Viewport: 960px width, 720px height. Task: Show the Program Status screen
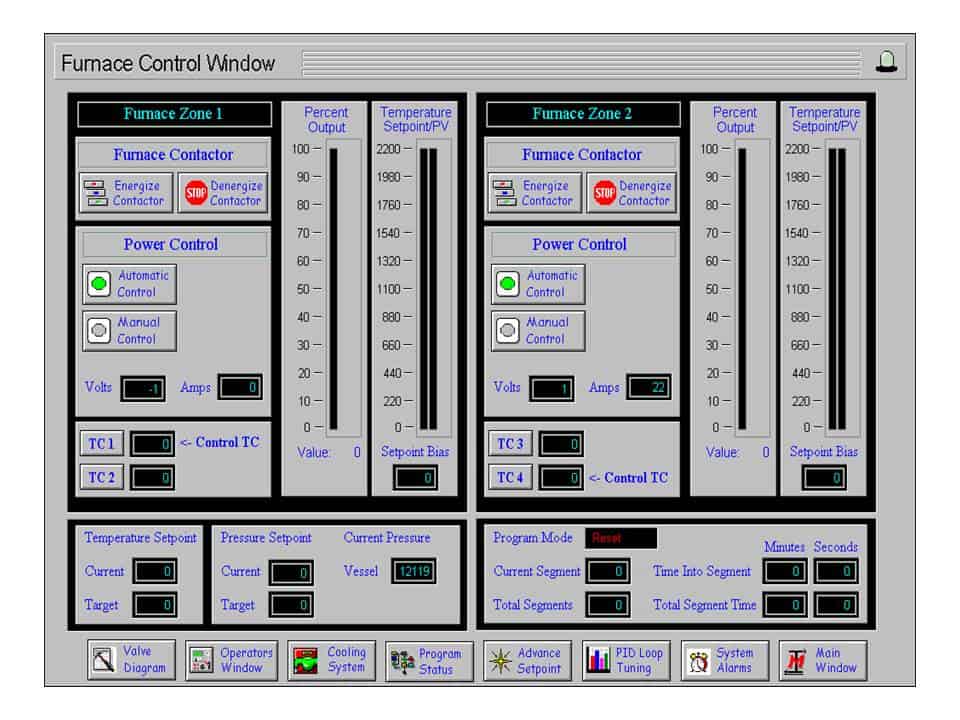(x=427, y=662)
